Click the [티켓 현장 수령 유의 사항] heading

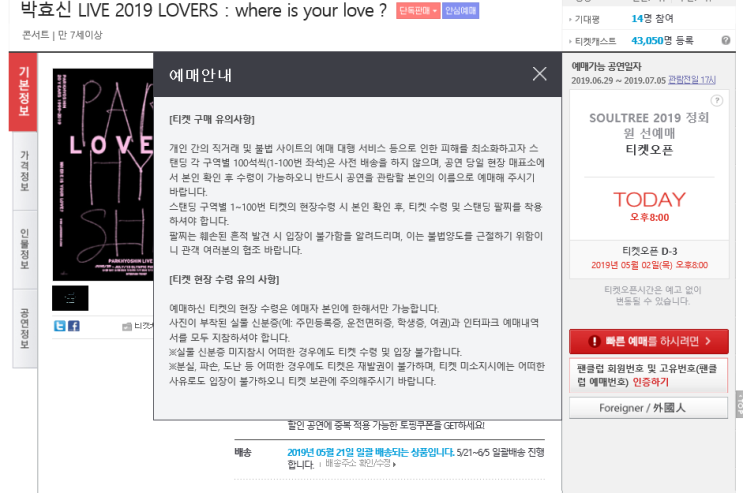click(x=224, y=280)
